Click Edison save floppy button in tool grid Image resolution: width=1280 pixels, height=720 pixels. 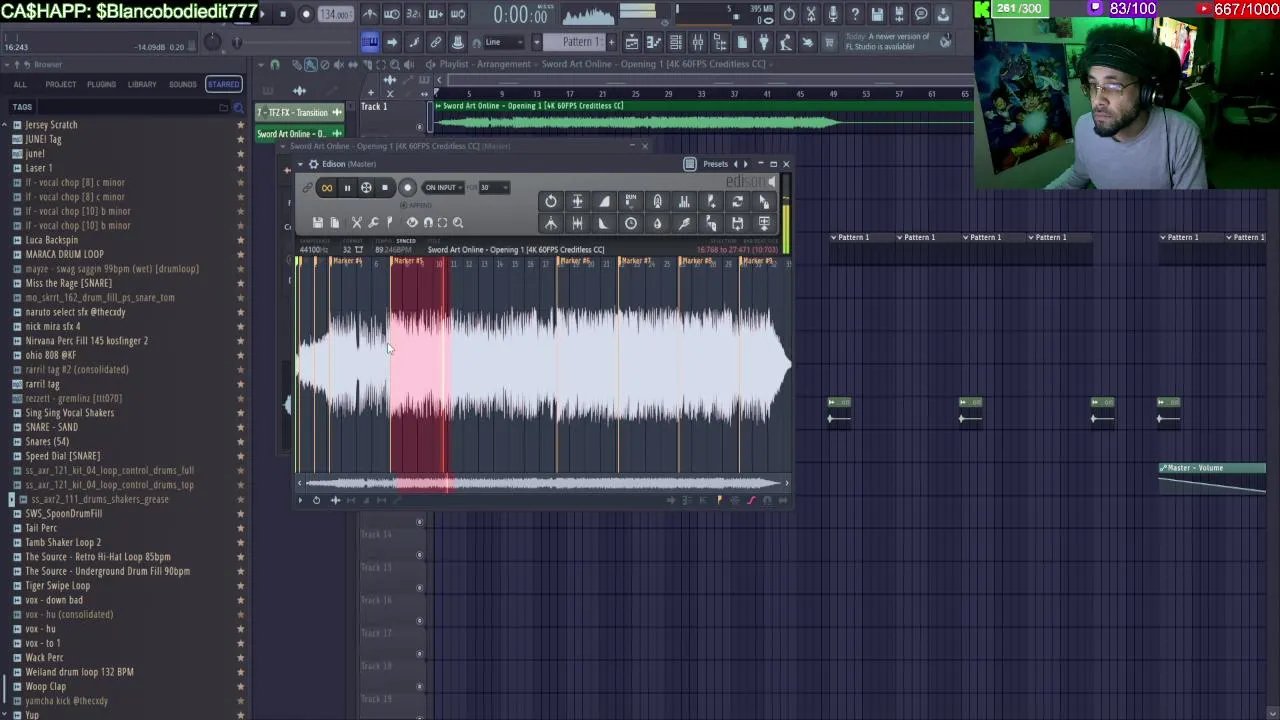(x=738, y=223)
